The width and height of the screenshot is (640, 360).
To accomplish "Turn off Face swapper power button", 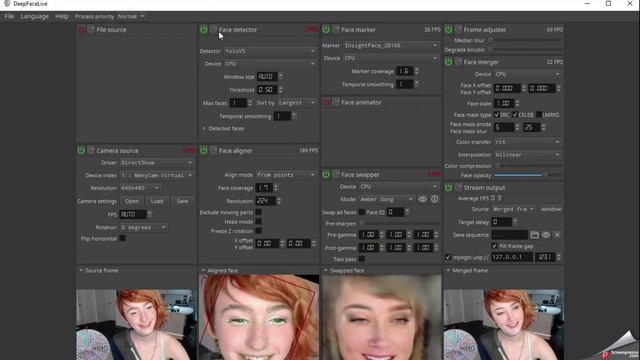I will (x=326, y=175).
